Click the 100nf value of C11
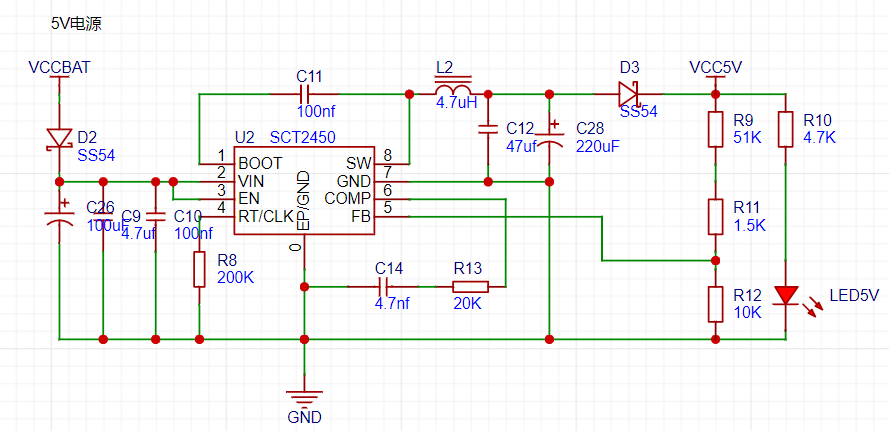 click(316, 112)
